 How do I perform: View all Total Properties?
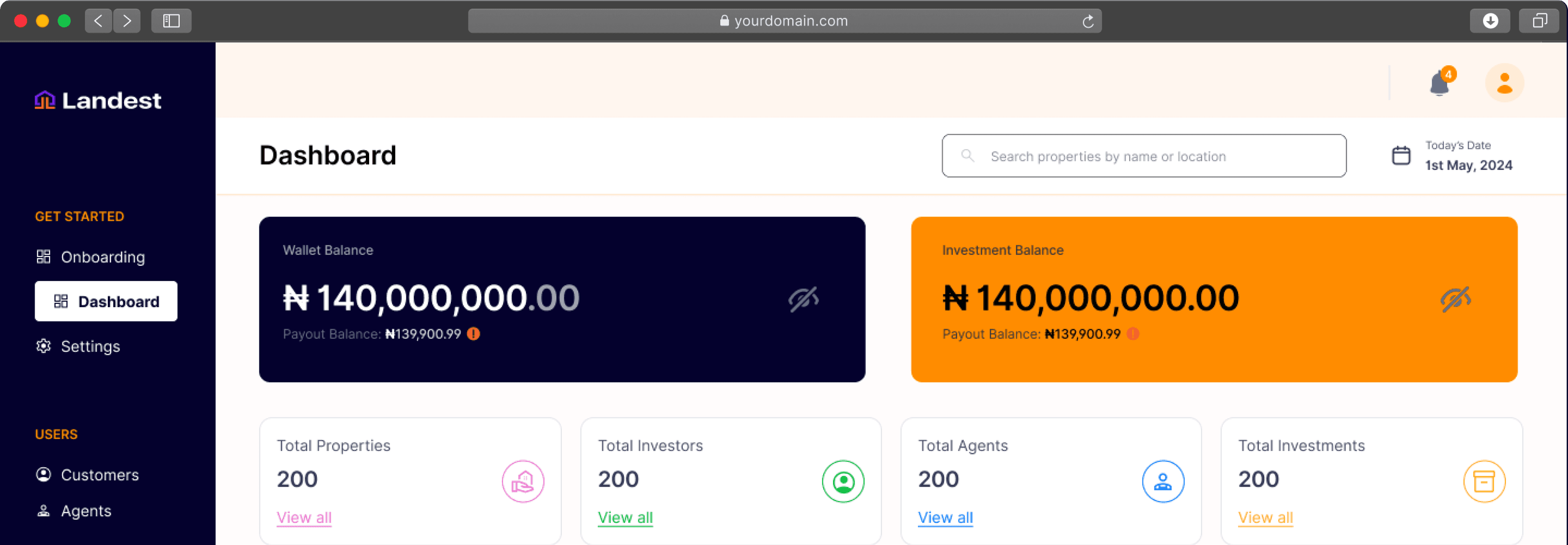[x=304, y=518]
